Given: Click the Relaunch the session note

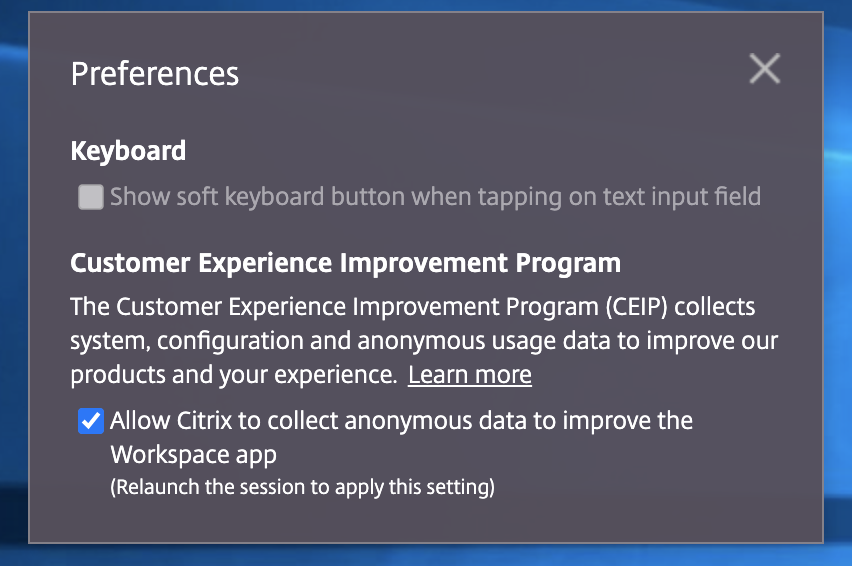Looking at the screenshot, I should point(303,488).
